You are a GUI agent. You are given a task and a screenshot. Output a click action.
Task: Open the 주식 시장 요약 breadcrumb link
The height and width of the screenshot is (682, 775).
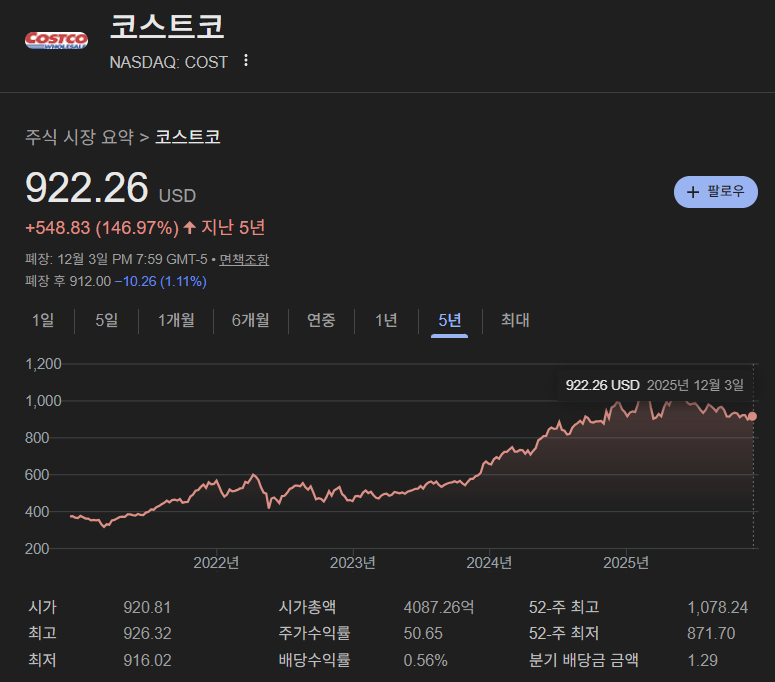(x=79, y=137)
